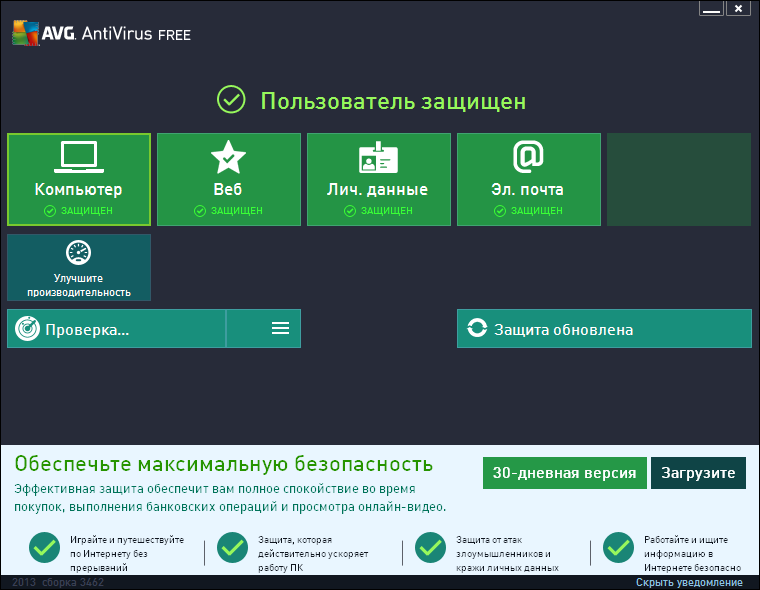
Task: Click Скрыть уведомление link
Action: click(689, 582)
